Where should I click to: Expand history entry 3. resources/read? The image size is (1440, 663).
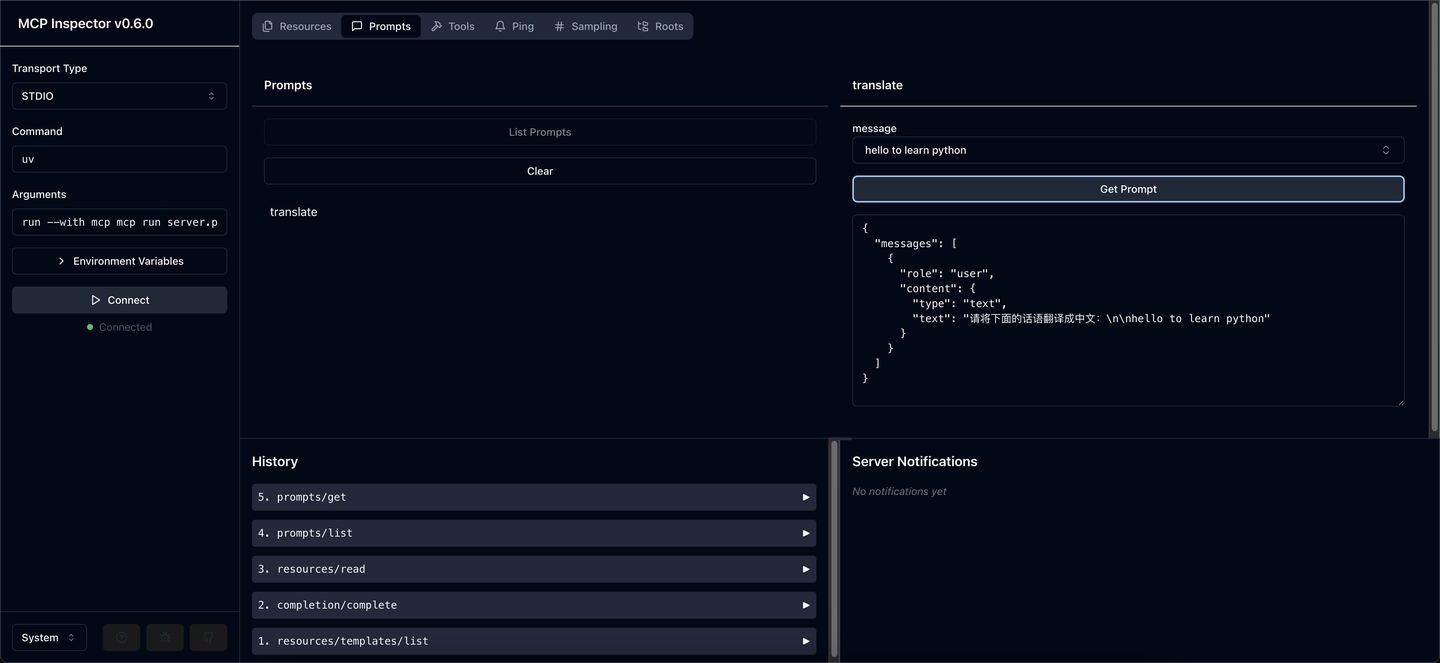[534, 569]
